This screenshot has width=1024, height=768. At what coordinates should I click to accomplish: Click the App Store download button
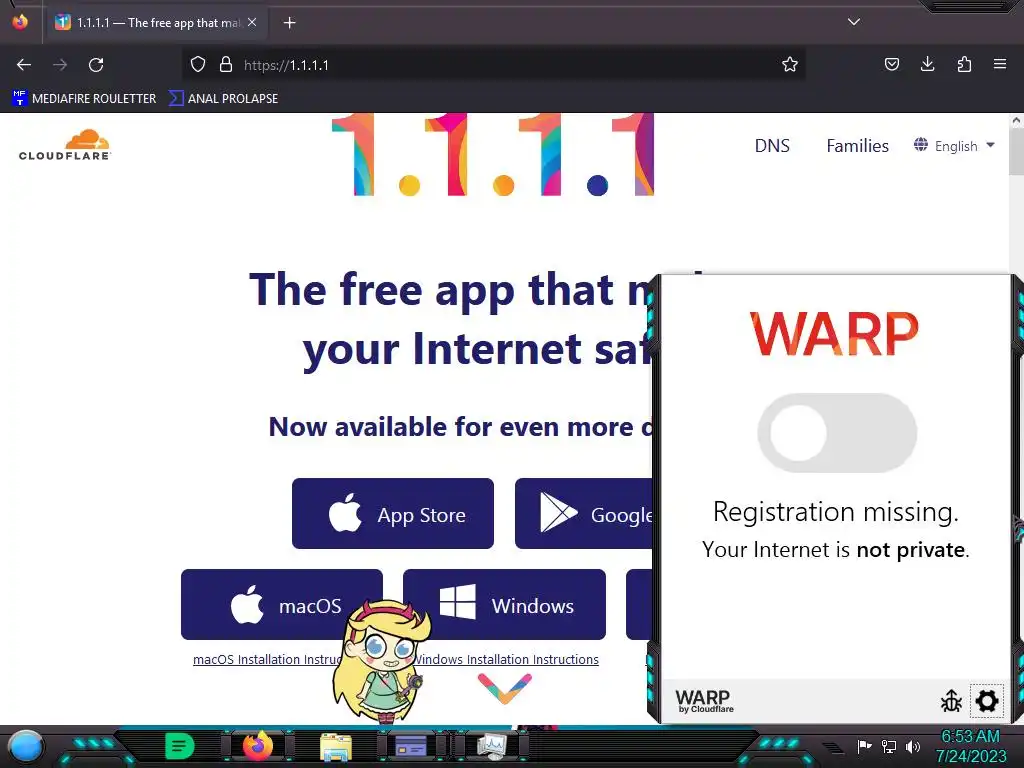(x=392, y=513)
